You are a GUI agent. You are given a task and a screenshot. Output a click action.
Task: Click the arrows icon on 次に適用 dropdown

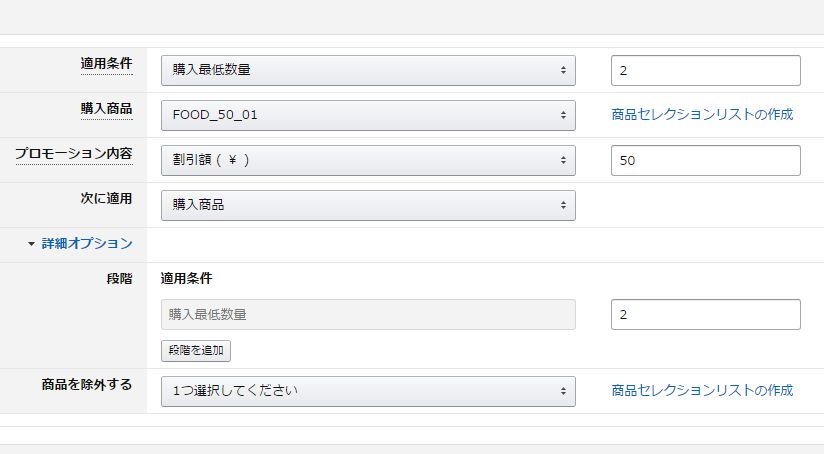pyautogui.click(x=563, y=205)
